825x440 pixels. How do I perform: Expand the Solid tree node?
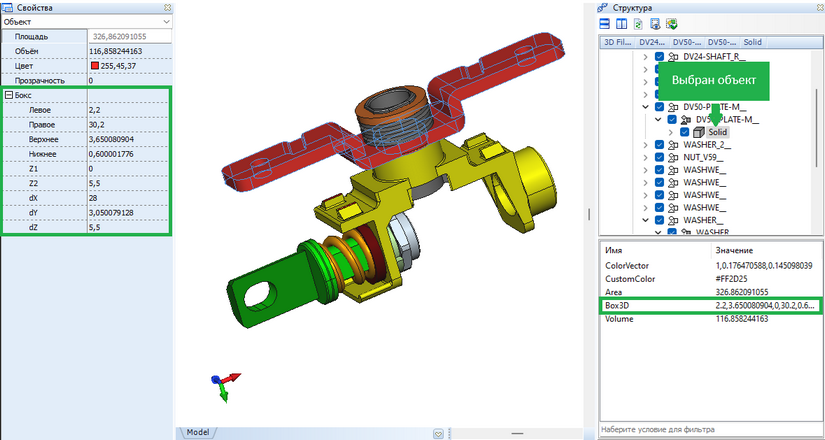tap(670, 132)
